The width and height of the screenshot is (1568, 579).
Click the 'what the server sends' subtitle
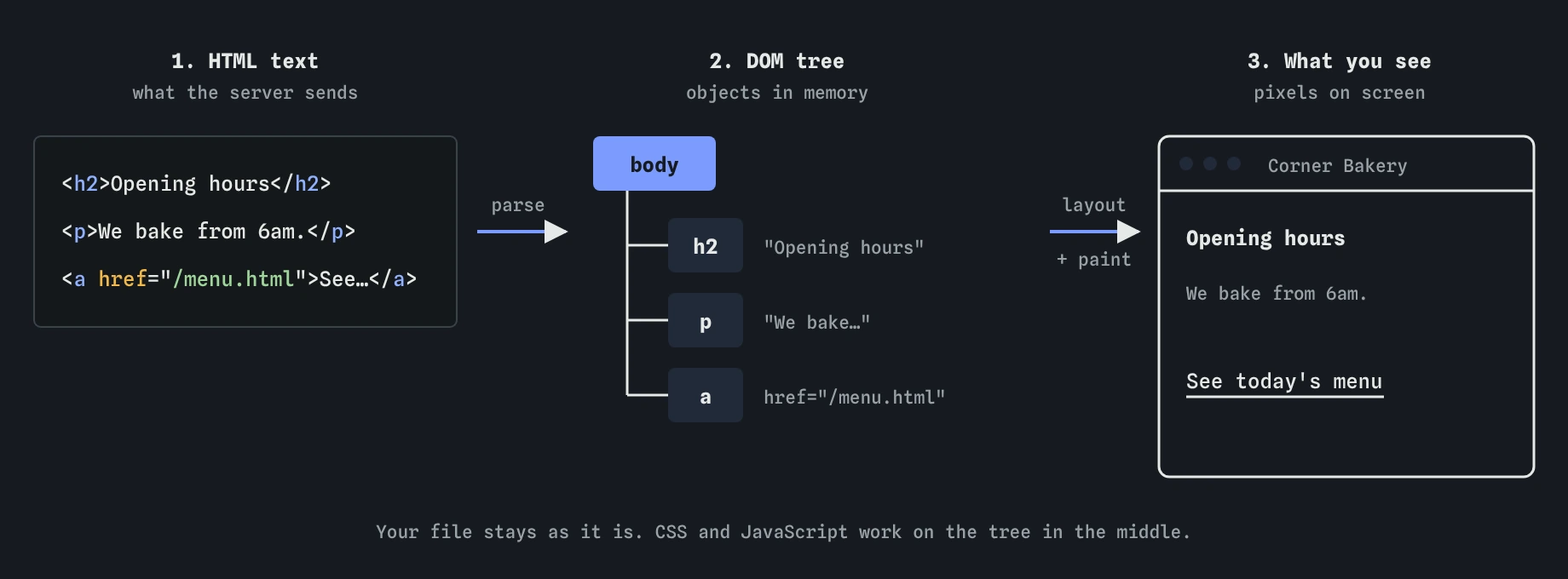[245, 93]
